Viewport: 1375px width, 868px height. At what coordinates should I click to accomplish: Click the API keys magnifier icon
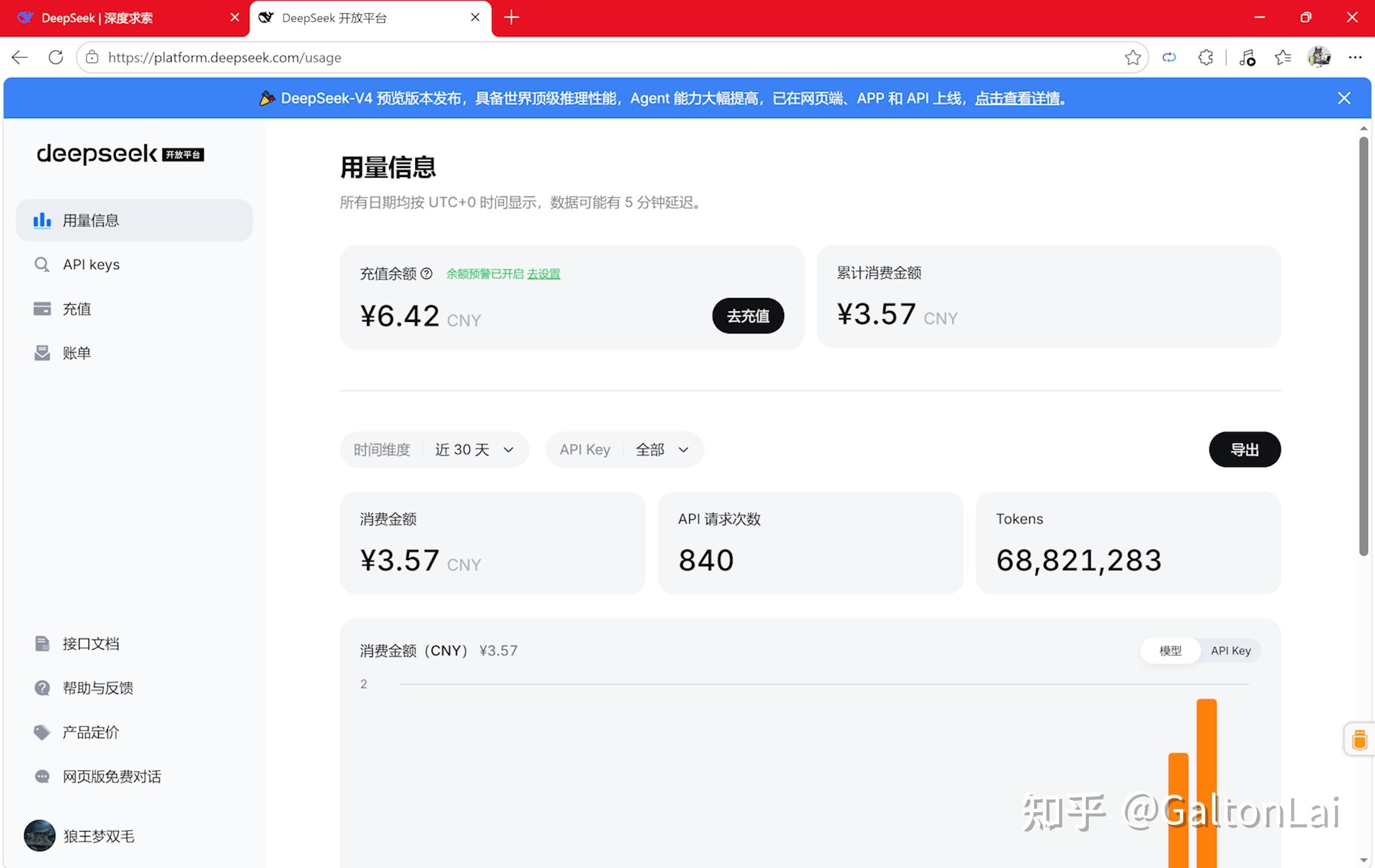42,264
